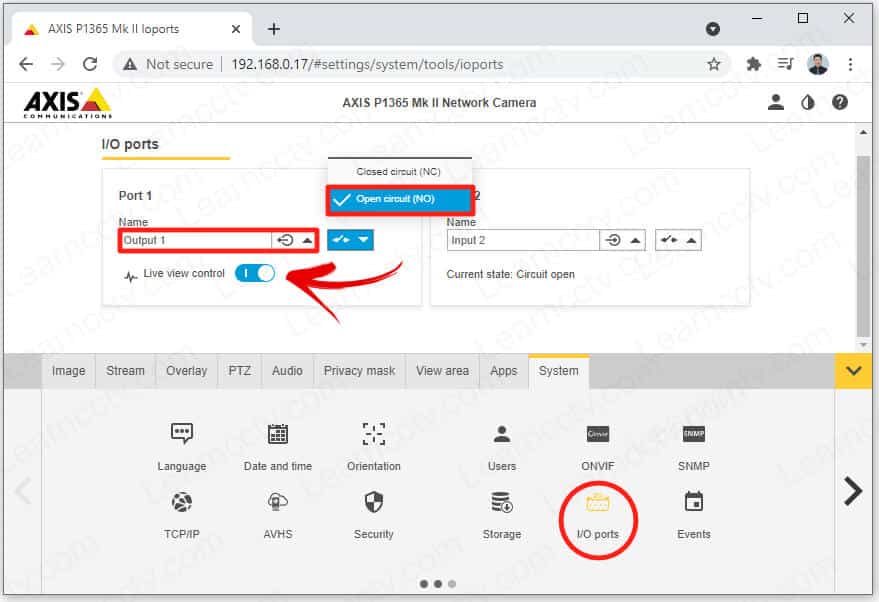Screen dimensions: 879x602
Task: Click the Input 2 name field
Action: (x=522, y=240)
